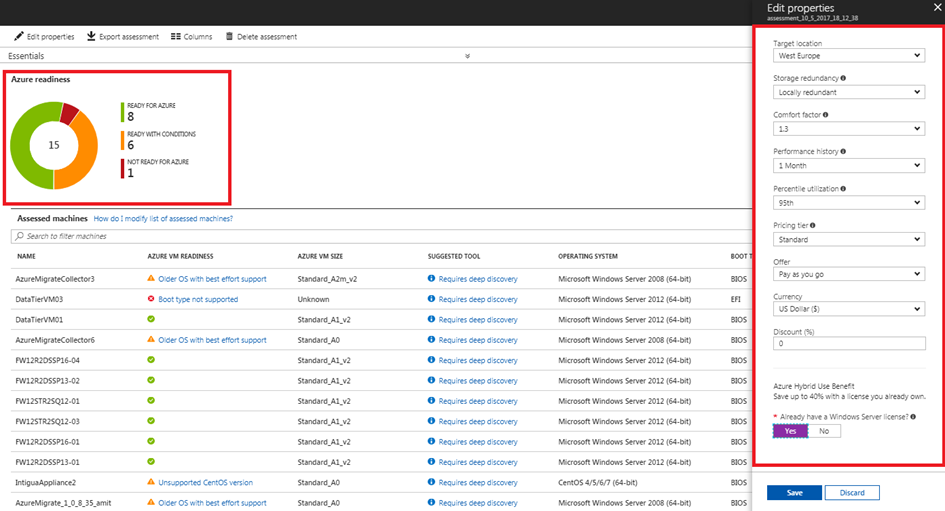The height and width of the screenshot is (511, 945).
Task: Open 'Older OS' link for AzureMigrateCollector3
Action: [x=212, y=279]
